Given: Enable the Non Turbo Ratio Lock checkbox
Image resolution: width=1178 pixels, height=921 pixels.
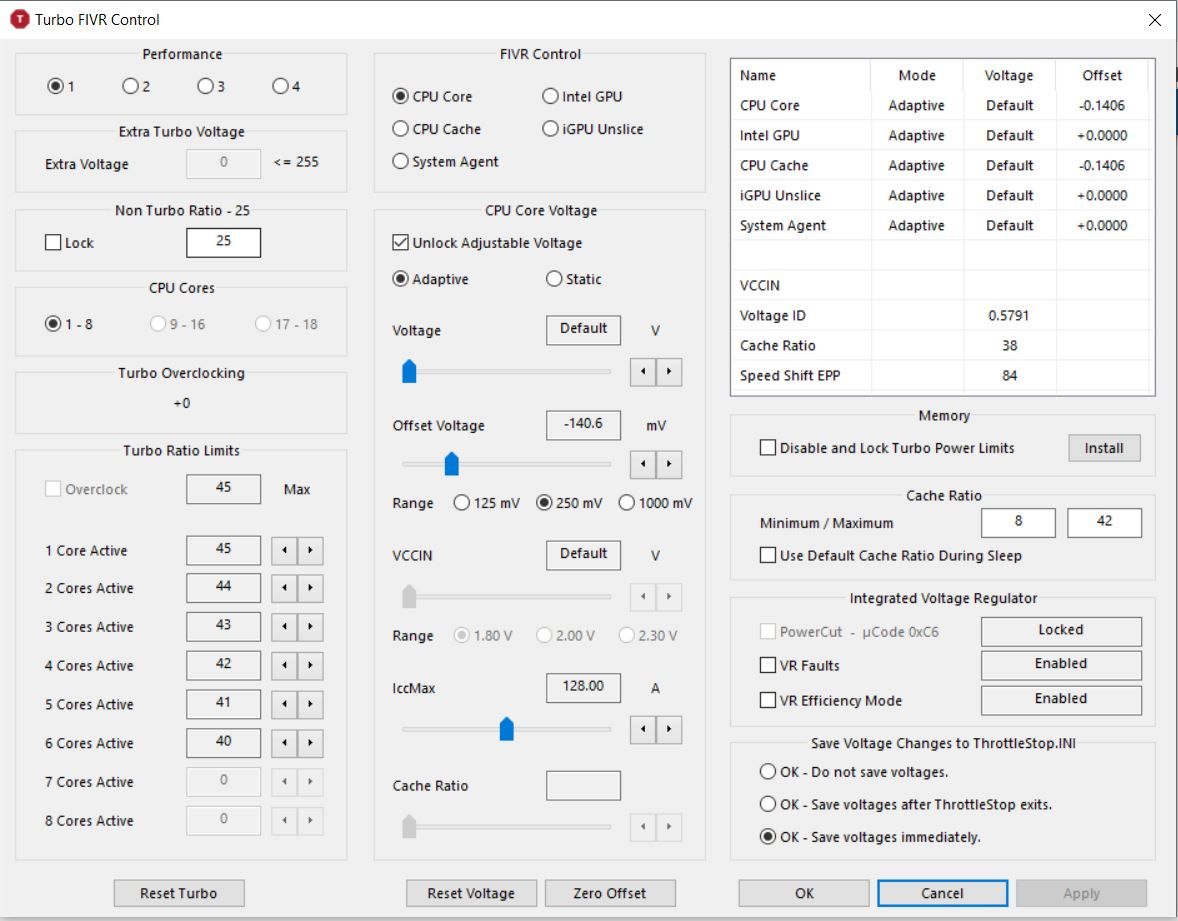Looking at the screenshot, I should pyautogui.click(x=54, y=243).
